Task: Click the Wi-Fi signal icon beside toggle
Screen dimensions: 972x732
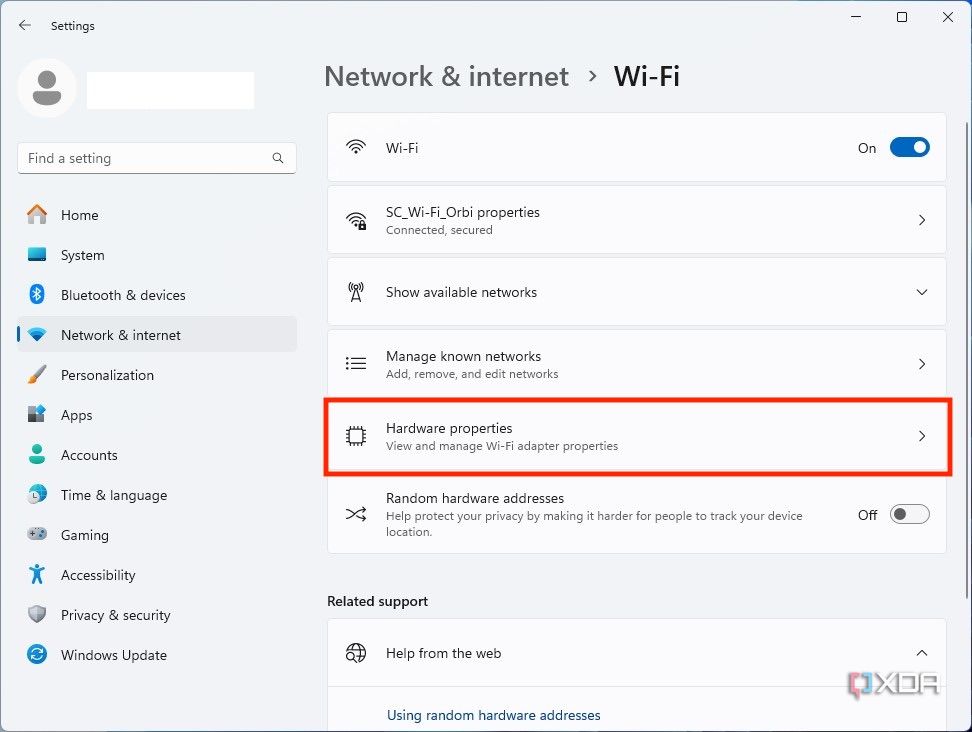Action: pos(356,148)
